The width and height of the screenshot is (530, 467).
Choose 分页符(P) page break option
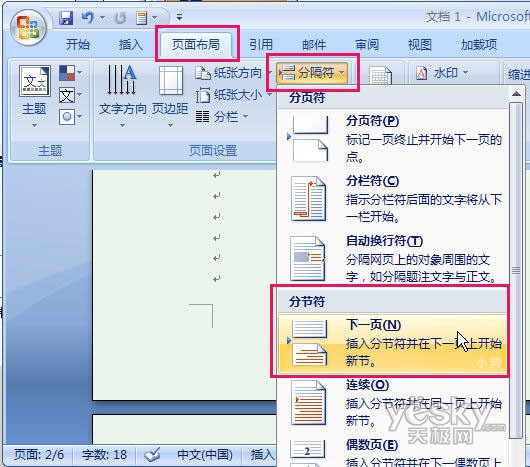point(392,139)
